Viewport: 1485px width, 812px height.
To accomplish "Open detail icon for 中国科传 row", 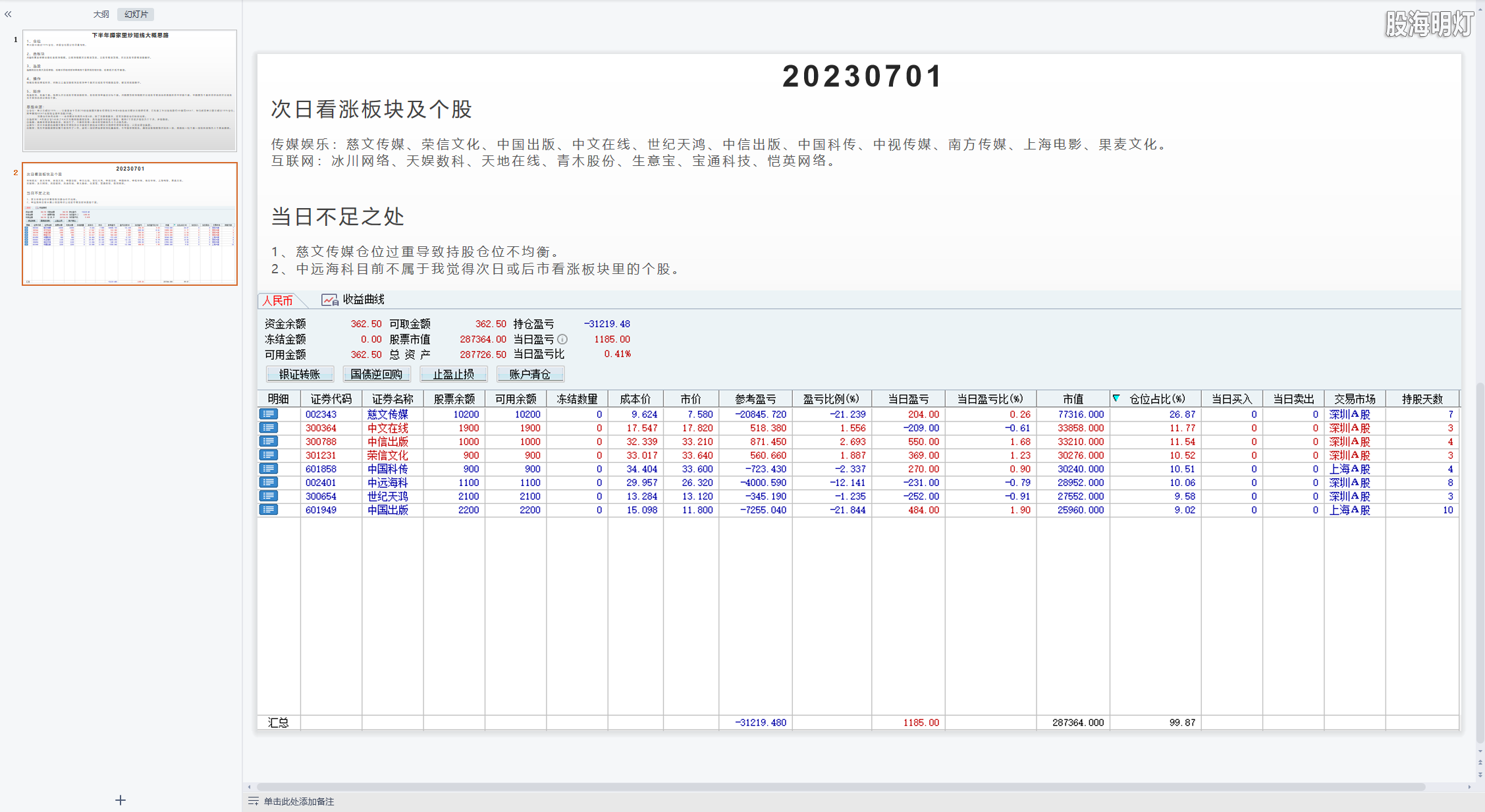I will pyautogui.click(x=269, y=469).
